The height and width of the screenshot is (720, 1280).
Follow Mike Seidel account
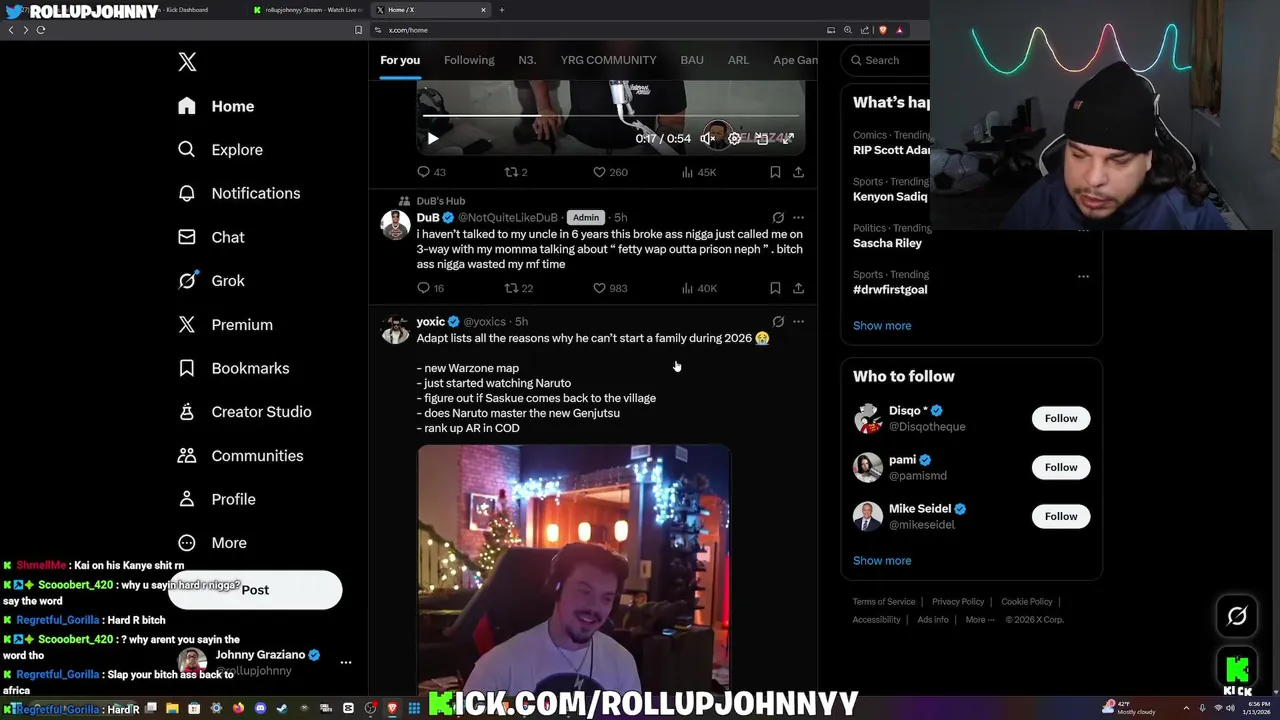point(1061,516)
